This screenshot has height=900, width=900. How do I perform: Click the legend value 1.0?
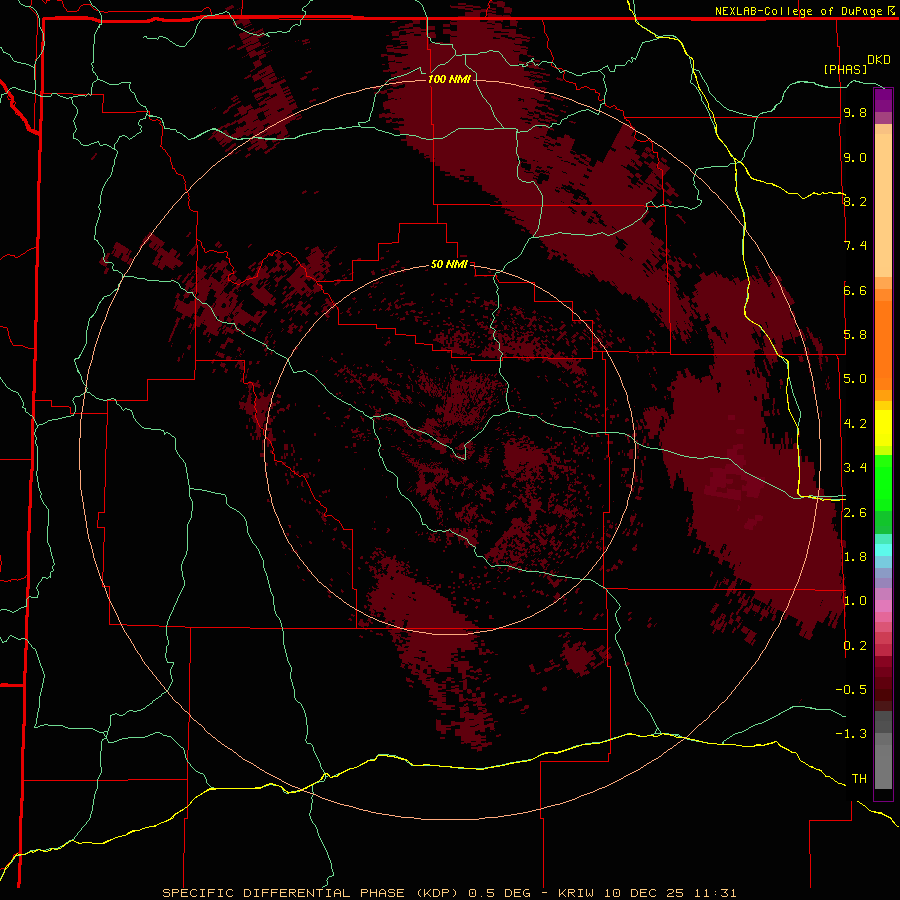[855, 601]
